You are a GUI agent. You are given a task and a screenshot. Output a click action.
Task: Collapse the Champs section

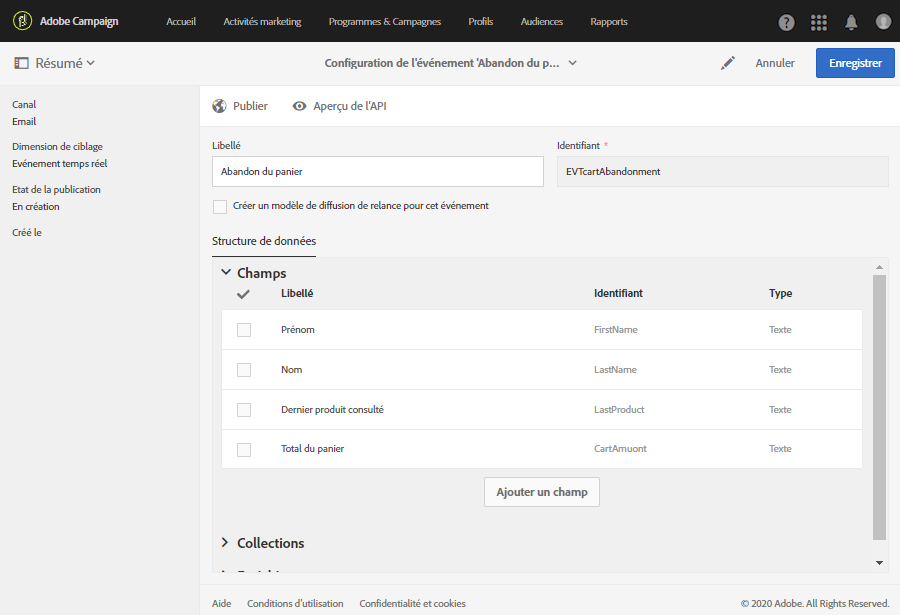point(226,273)
